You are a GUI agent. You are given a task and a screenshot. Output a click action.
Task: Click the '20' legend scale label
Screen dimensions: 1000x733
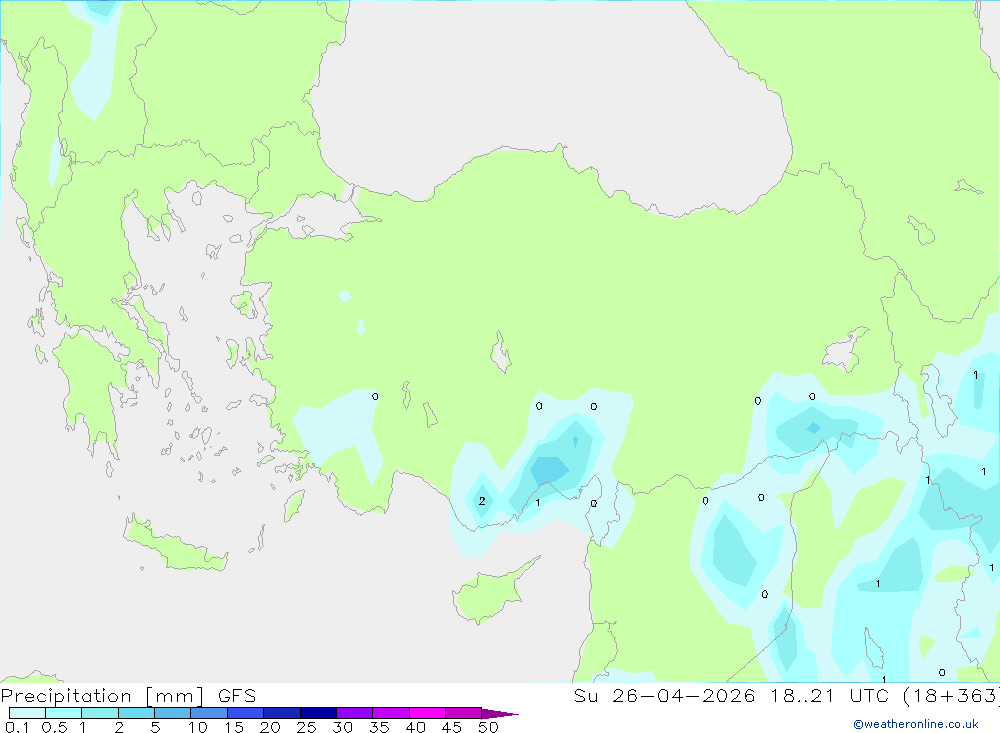coord(270,727)
